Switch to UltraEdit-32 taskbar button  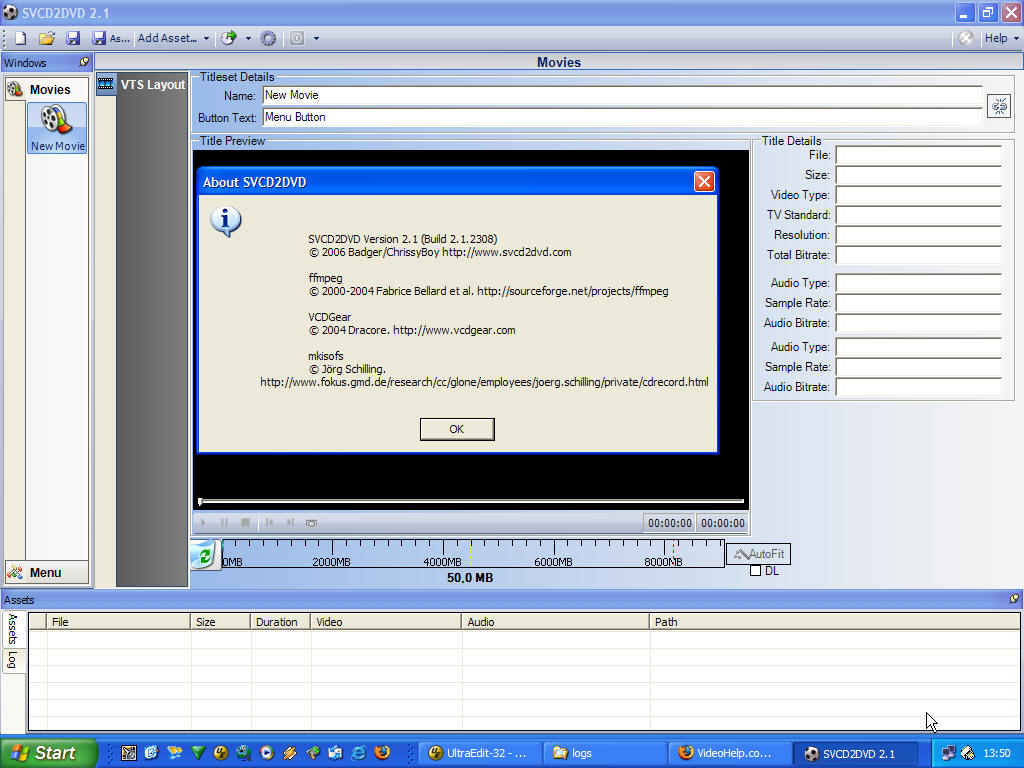[x=480, y=753]
